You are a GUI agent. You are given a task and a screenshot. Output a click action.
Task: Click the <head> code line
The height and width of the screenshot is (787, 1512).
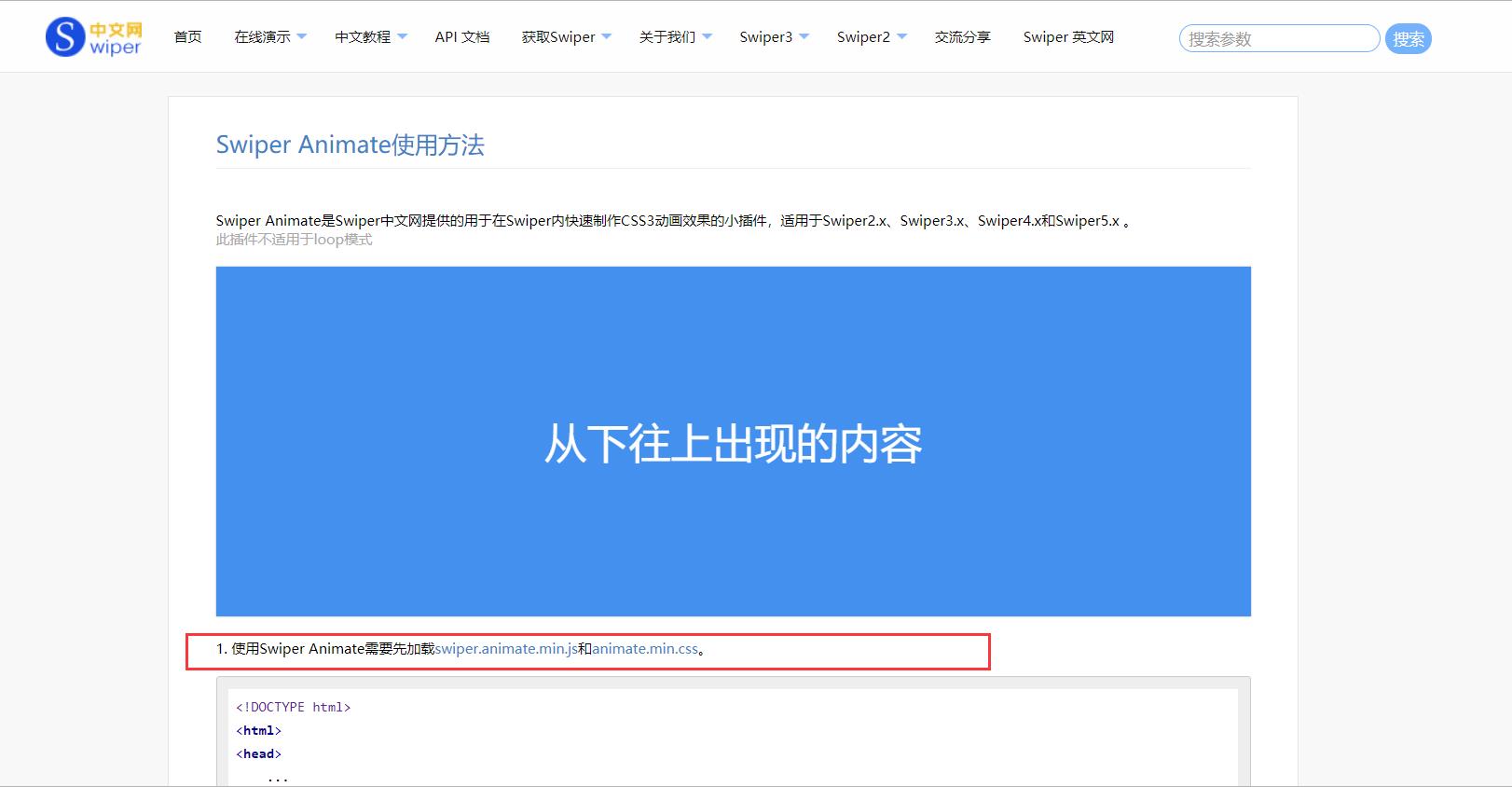[258, 754]
